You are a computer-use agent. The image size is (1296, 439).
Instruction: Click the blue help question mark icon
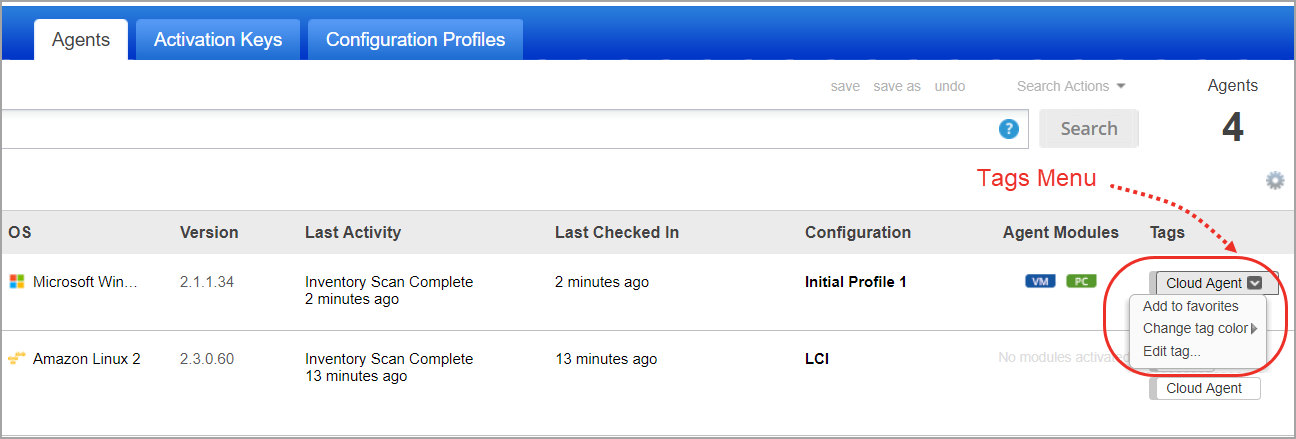pyautogui.click(x=1009, y=129)
